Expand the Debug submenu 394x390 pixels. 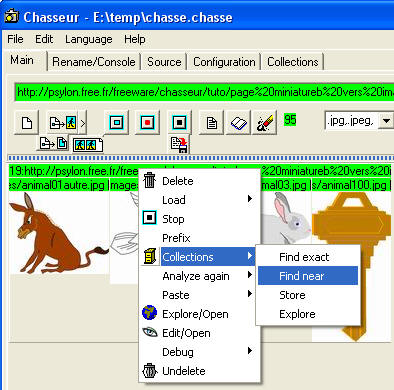[x=199, y=352]
